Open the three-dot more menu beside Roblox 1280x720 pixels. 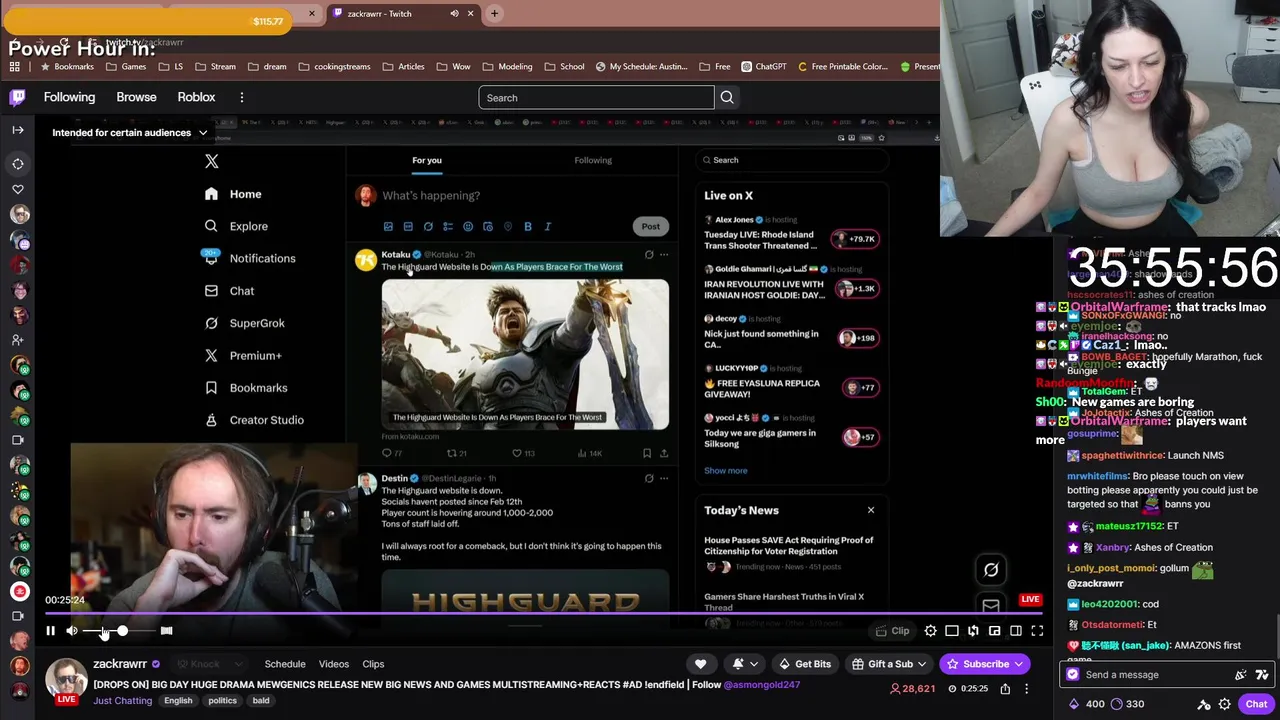tap(241, 97)
